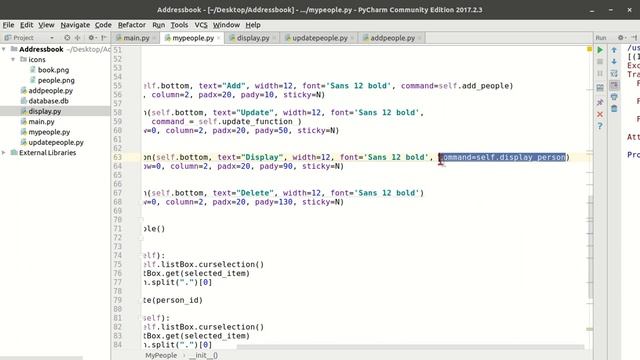Toggle soft-wrap in the Run console
Viewport: 640px width, 360px height.
pyautogui.click(x=614, y=73)
